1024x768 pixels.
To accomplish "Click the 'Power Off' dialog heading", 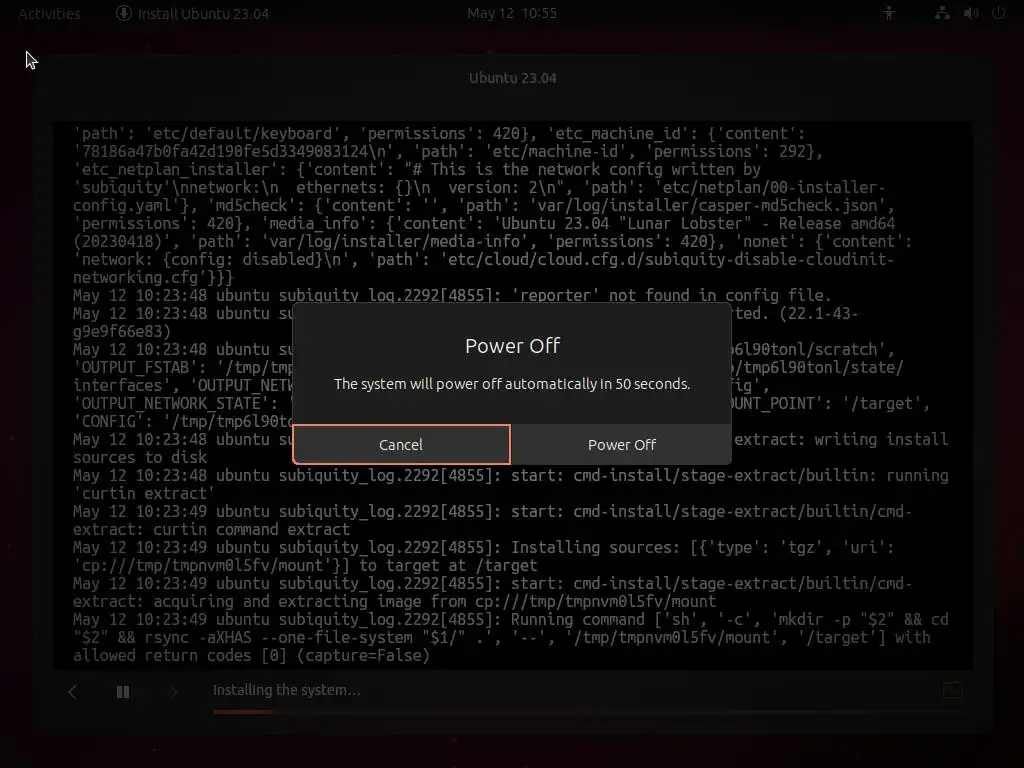I will [x=513, y=345].
